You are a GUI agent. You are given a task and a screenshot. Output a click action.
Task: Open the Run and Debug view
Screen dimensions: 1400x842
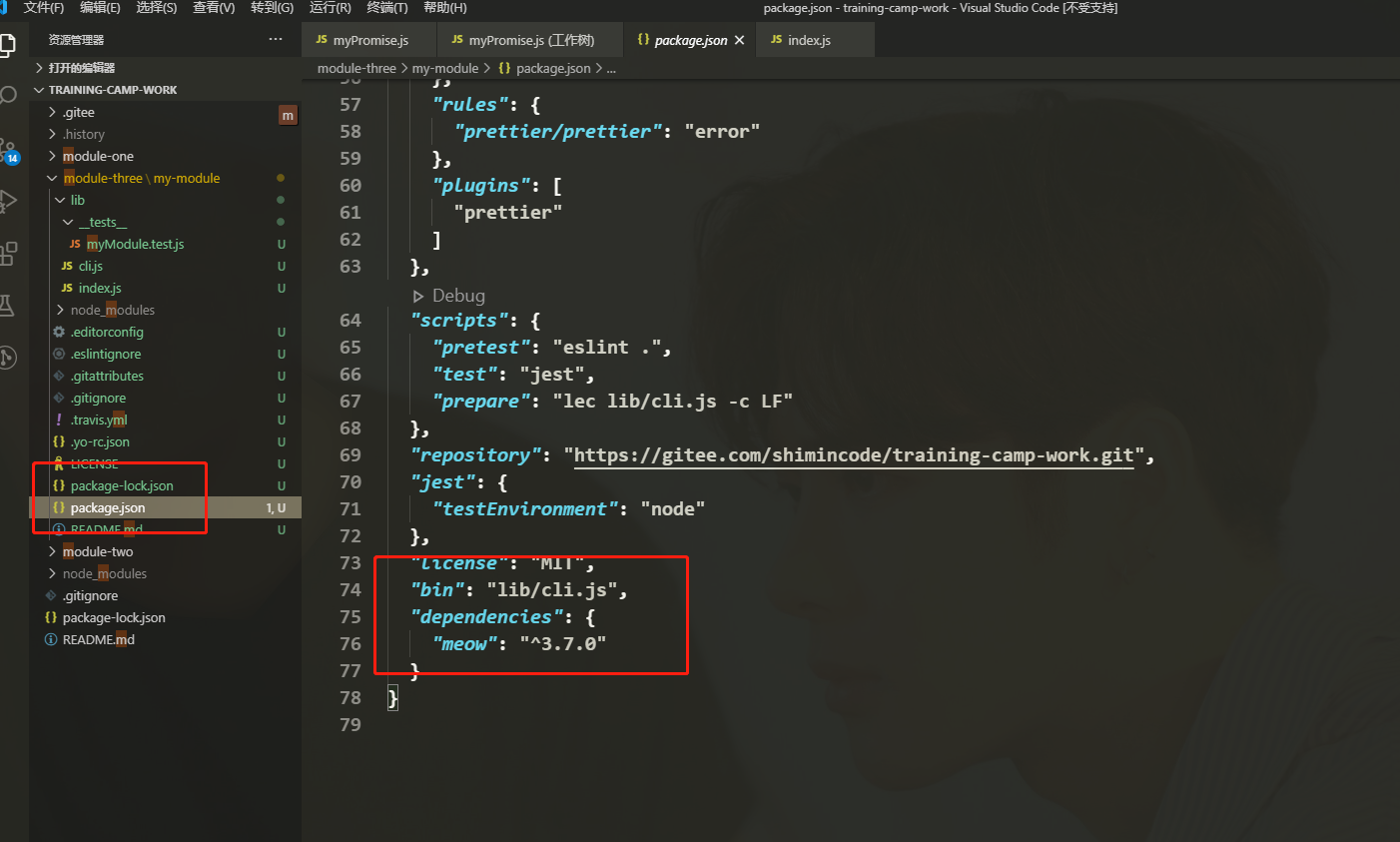tap(9, 200)
